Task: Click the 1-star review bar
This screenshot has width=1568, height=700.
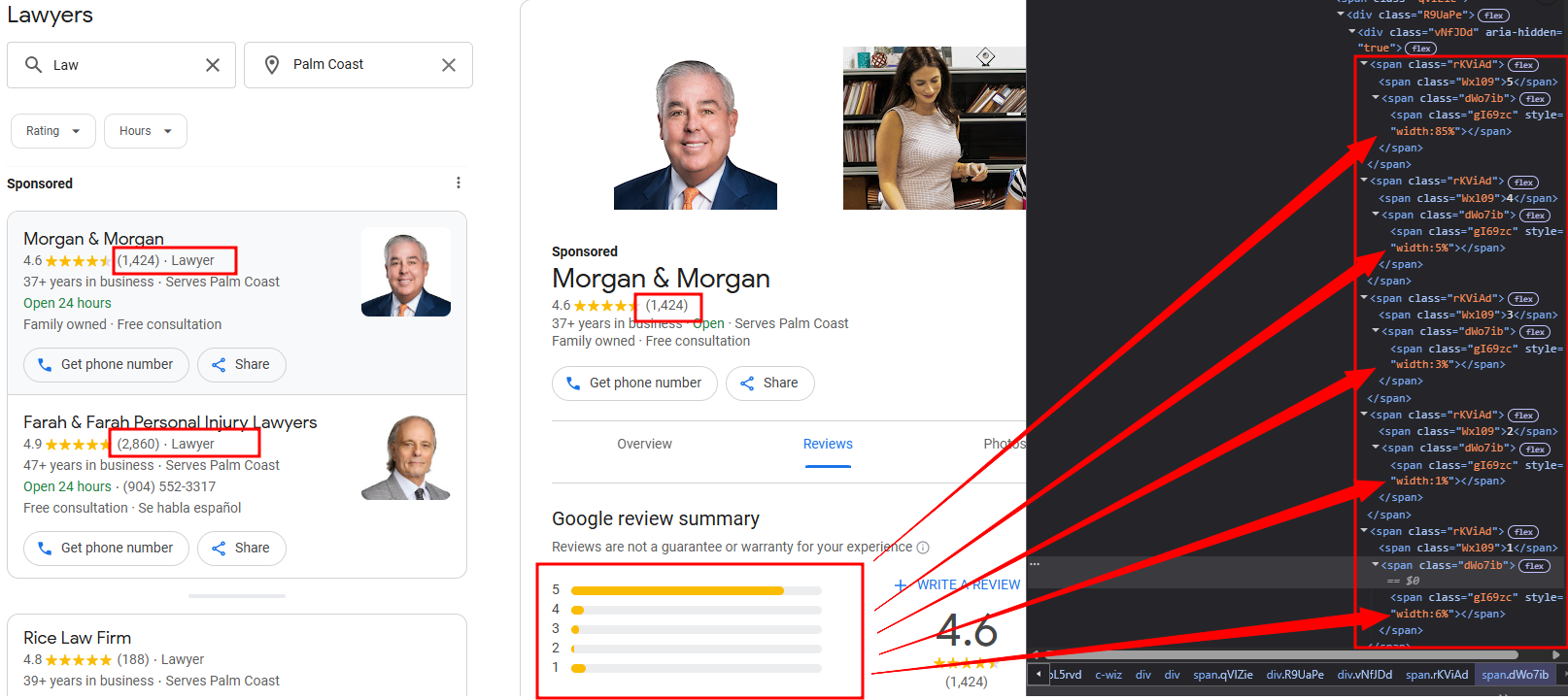Action: pos(697,668)
